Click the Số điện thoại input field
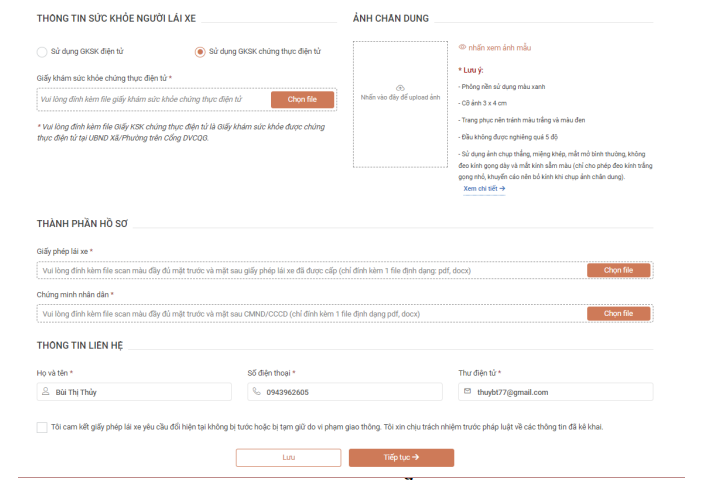 point(345,392)
